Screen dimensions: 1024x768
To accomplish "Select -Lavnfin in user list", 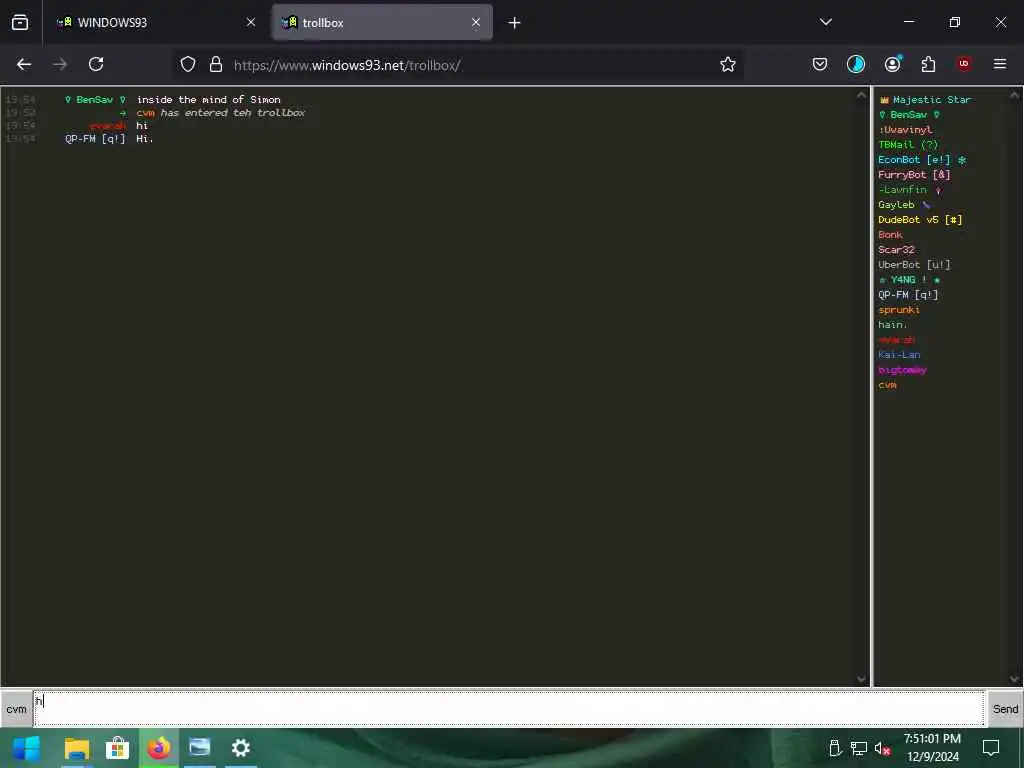I will [x=910, y=190].
